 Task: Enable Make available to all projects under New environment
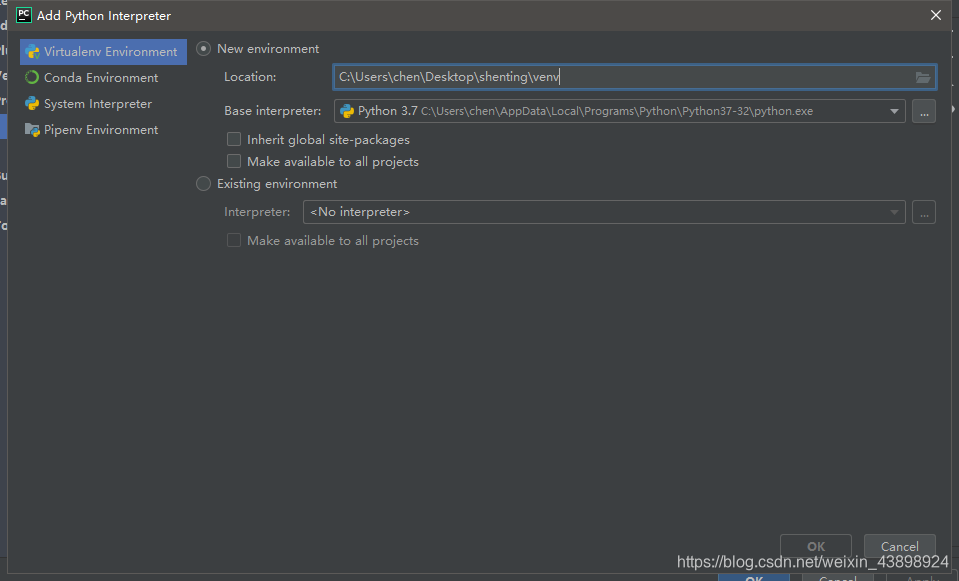click(234, 161)
